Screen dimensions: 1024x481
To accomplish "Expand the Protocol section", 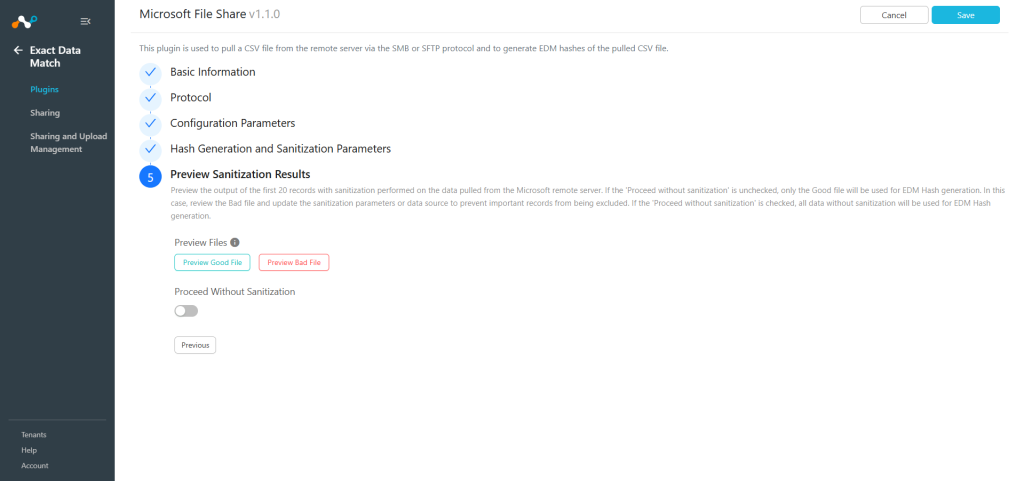I will click(191, 97).
